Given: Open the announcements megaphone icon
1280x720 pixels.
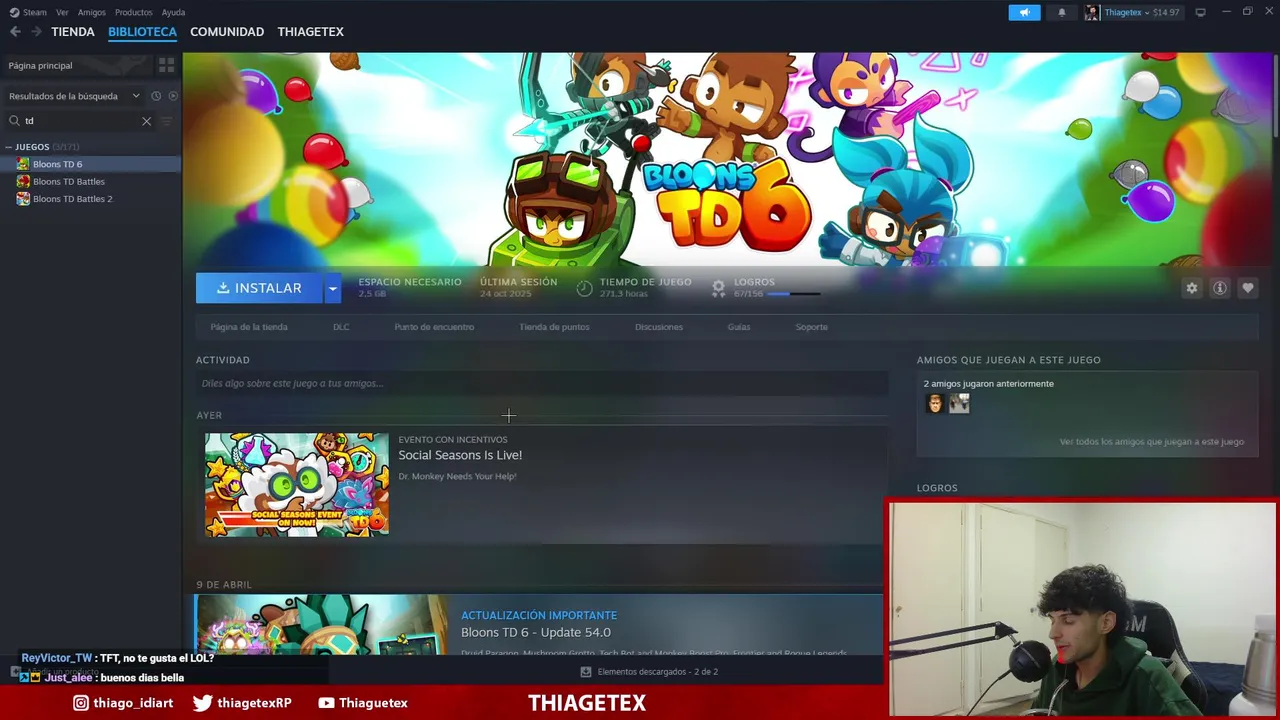Looking at the screenshot, I should pos(1024,12).
